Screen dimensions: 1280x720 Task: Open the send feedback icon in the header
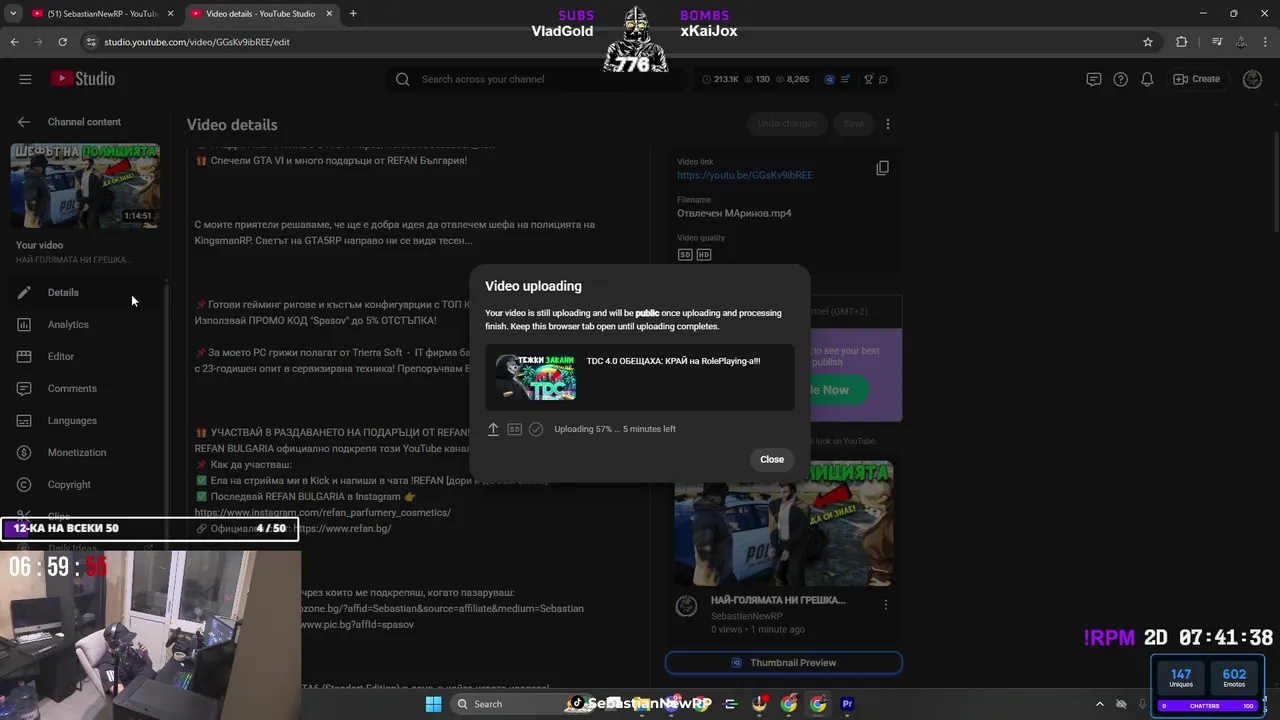pos(1094,79)
